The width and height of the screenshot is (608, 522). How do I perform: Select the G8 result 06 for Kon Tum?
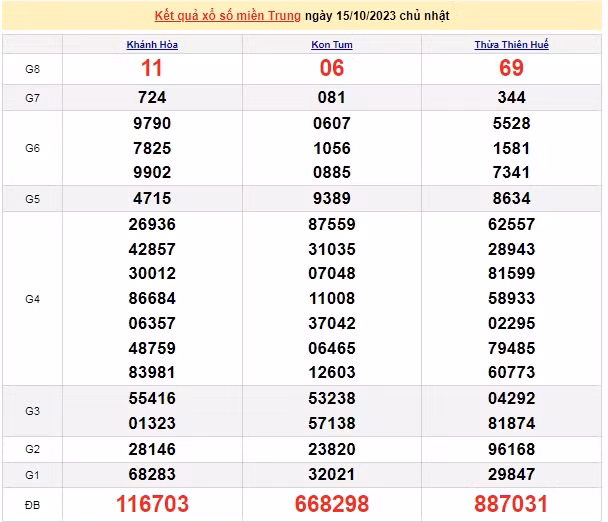click(x=331, y=68)
